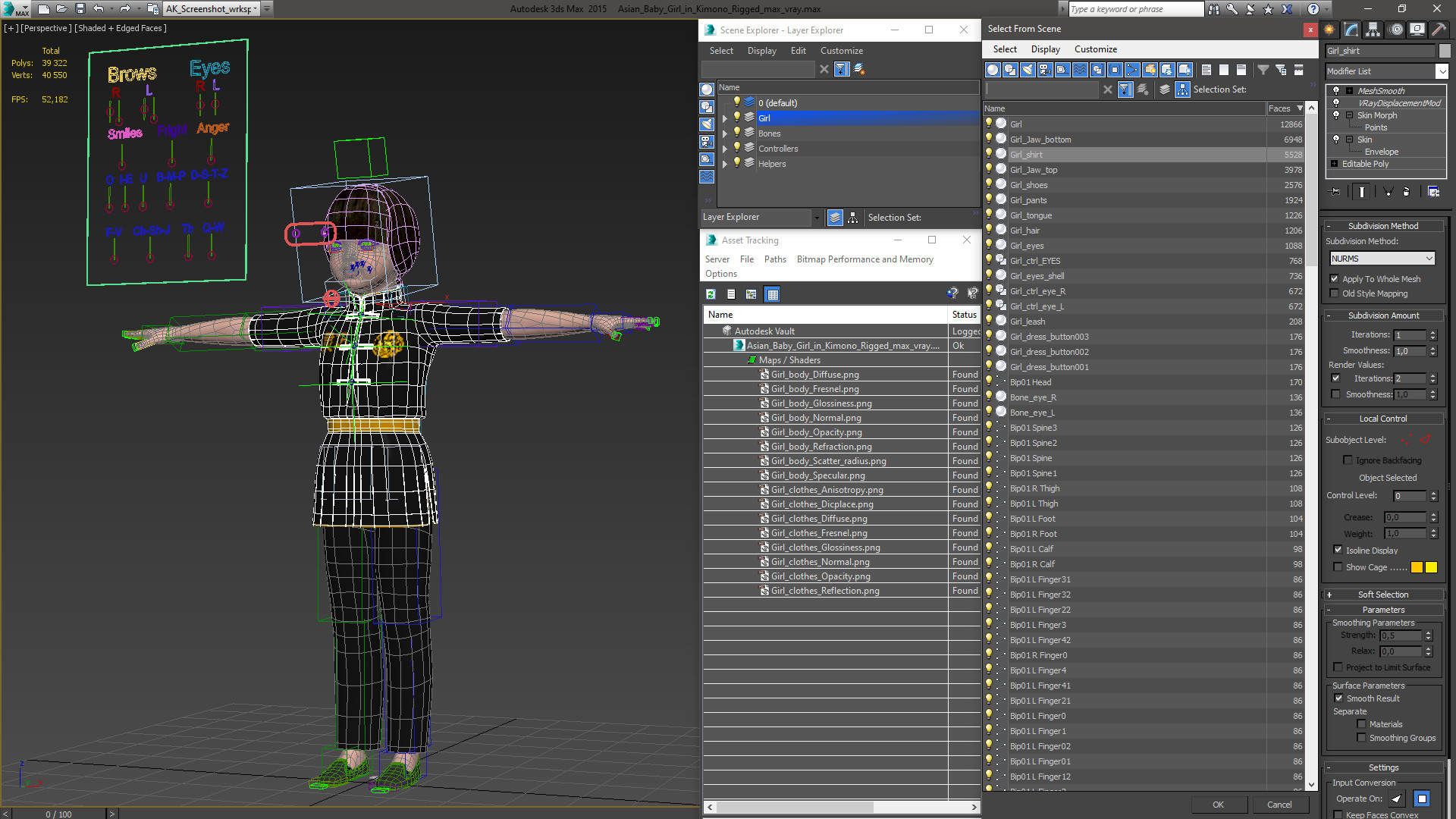
Task: Click Faces column header to sort
Action: click(1285, 108)
